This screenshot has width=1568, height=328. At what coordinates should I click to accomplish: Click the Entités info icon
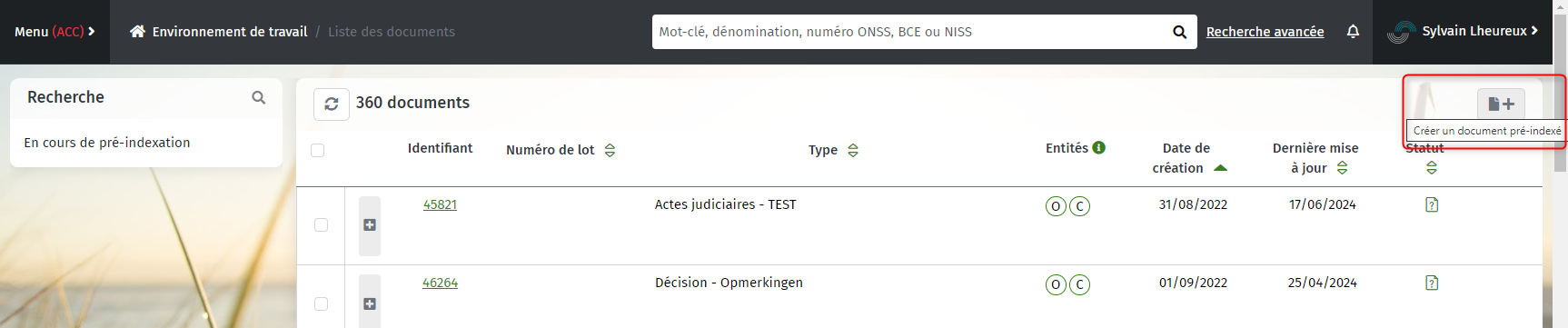point(1099,147)
